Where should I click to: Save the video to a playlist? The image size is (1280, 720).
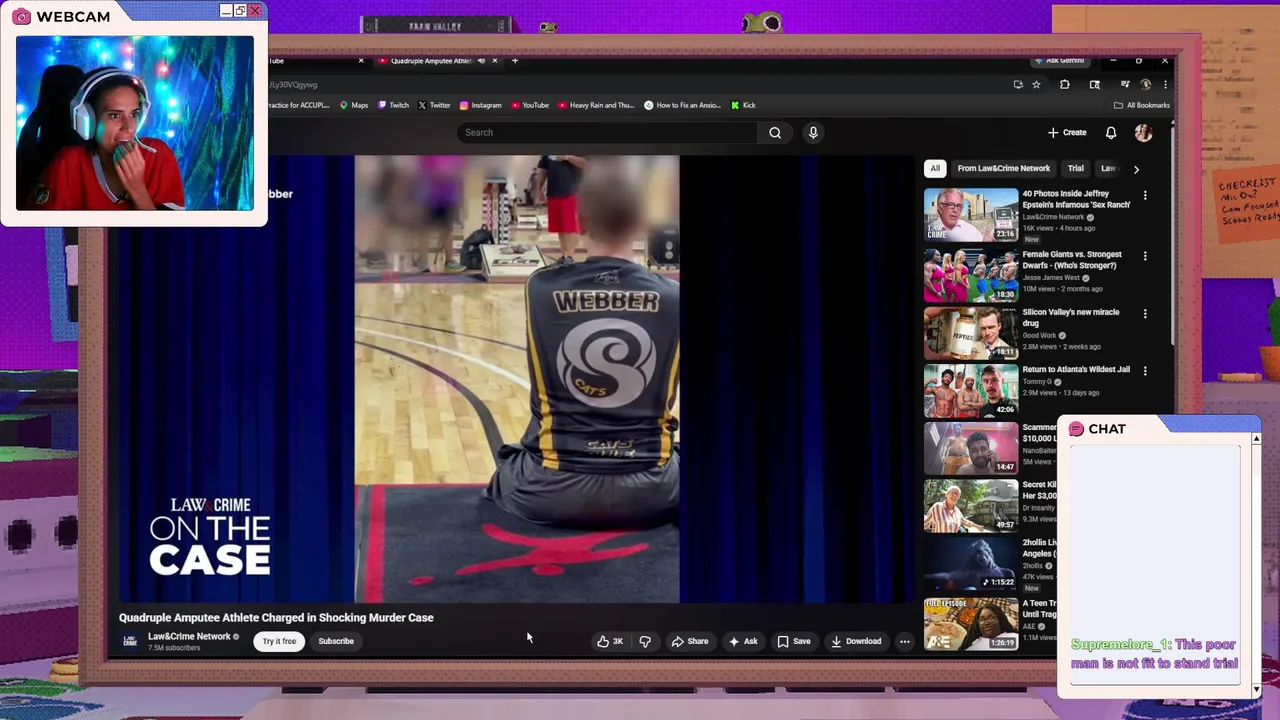794,641
